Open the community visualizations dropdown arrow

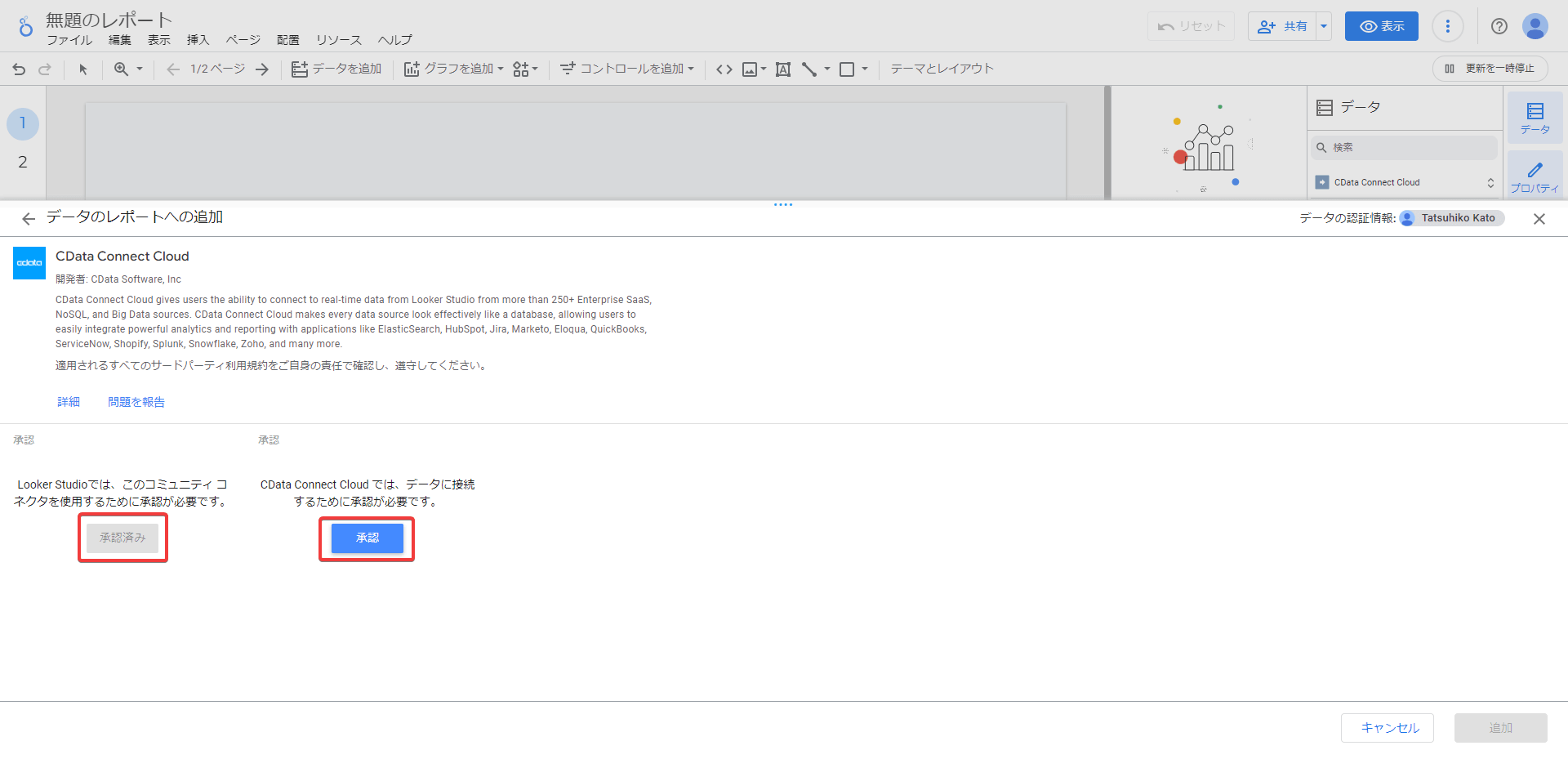click(536, 69)
